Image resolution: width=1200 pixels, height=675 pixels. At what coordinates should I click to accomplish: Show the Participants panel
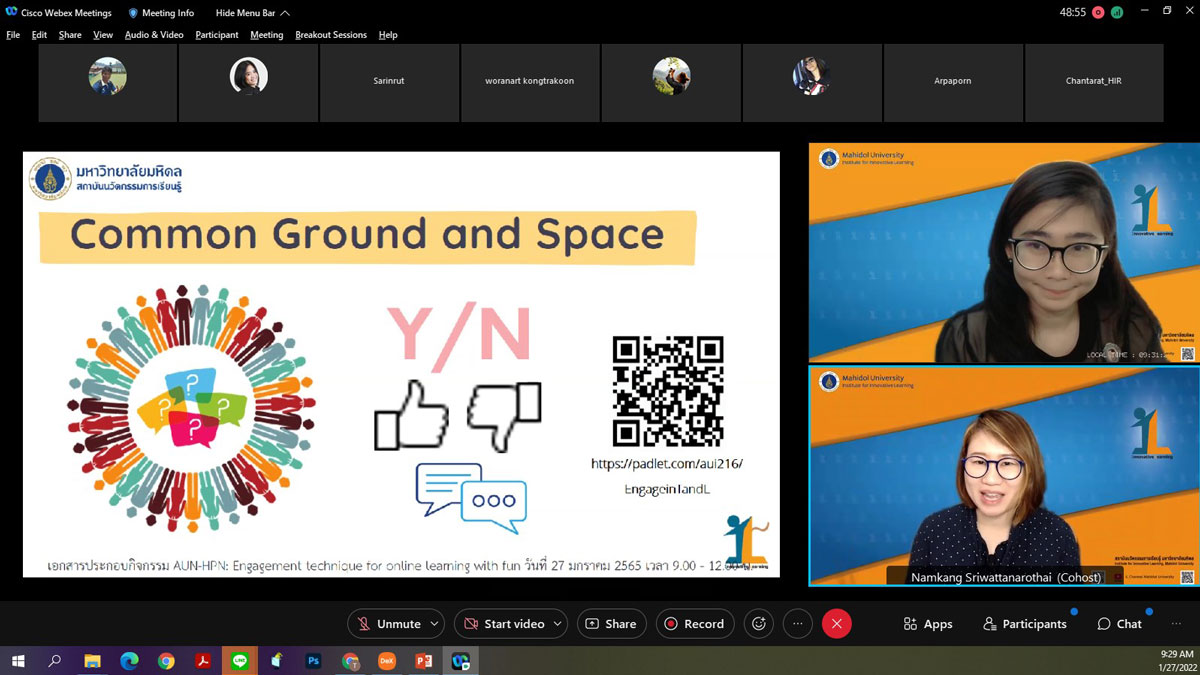(x=1024, y=624)
